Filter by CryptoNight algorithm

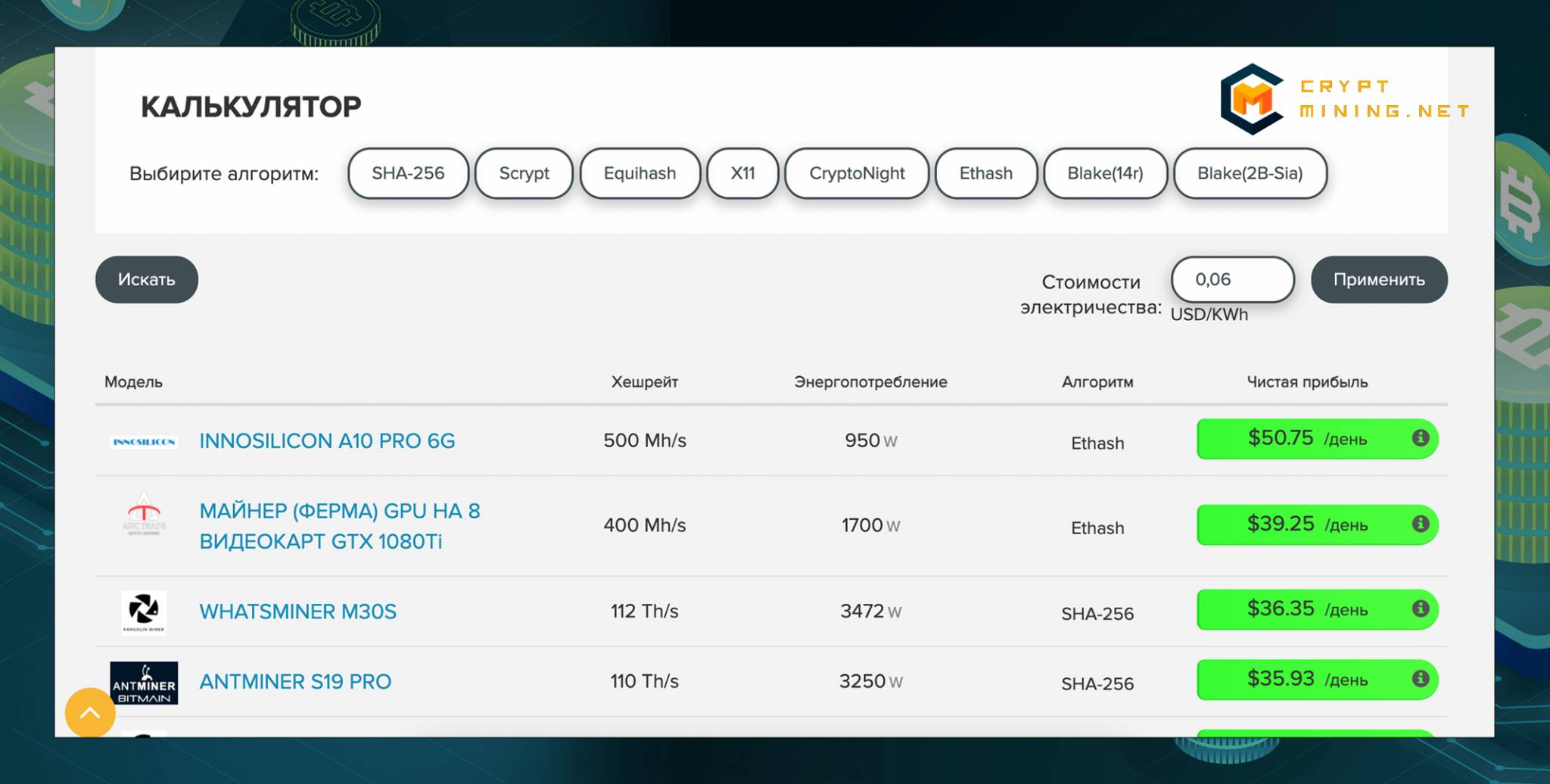click(857, 173)
